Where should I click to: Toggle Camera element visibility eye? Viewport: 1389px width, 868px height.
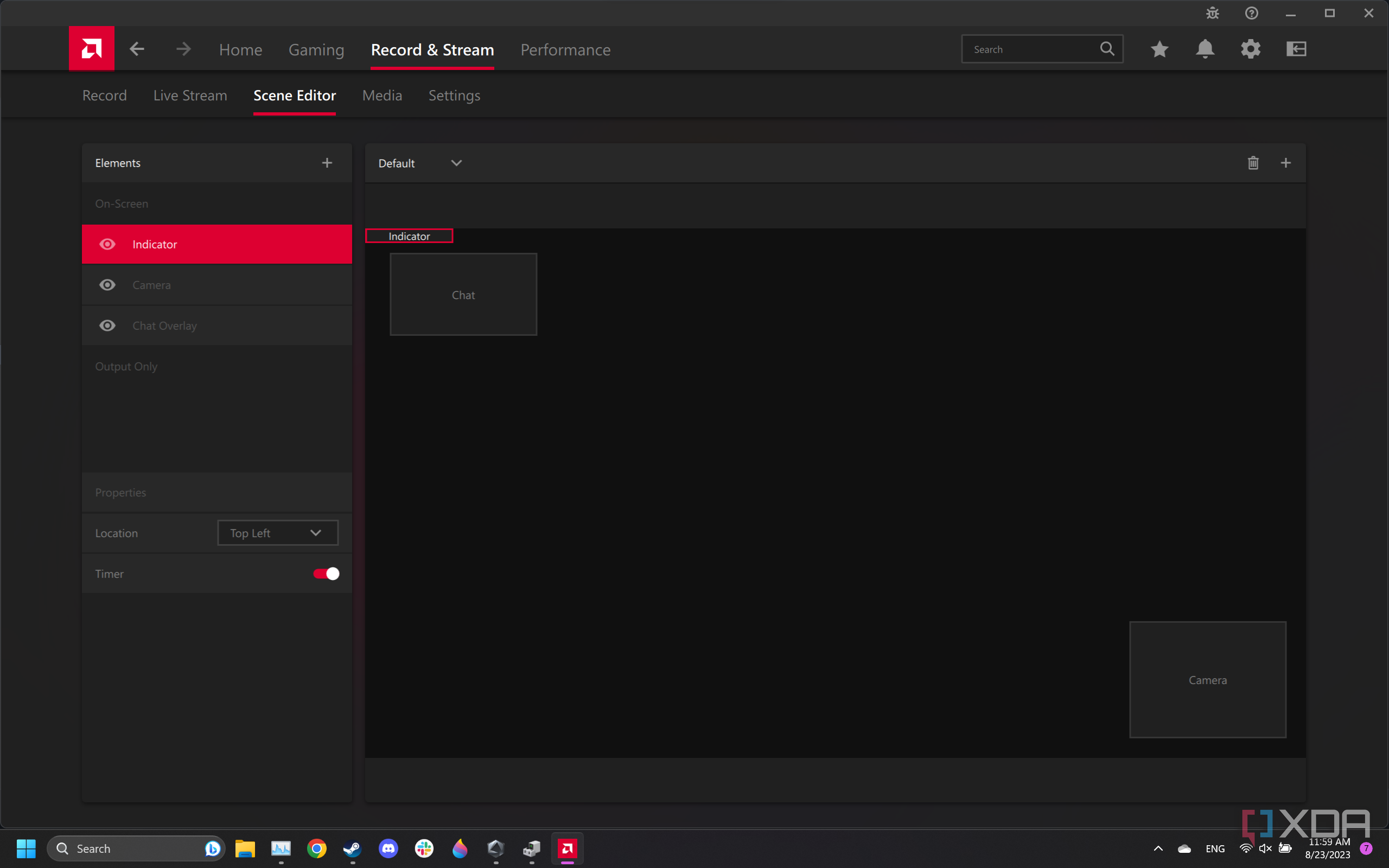coord(107,285)
